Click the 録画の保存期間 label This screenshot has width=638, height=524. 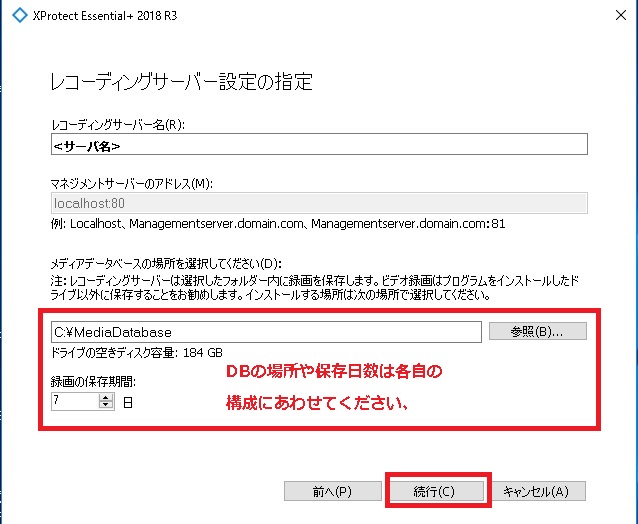(93, 381)
